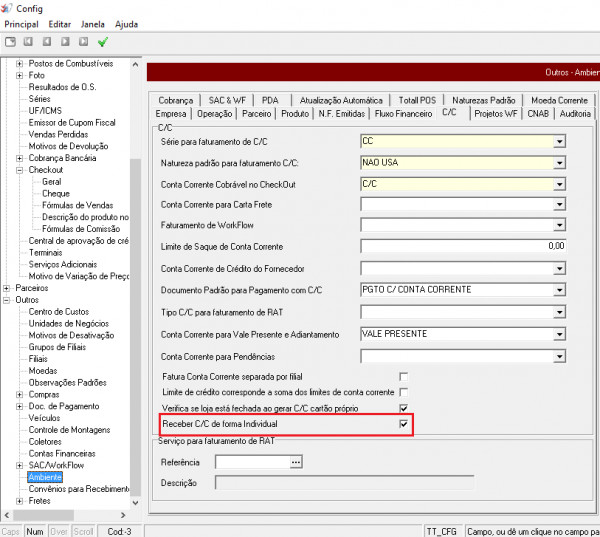This screenshot has width=600, height=537.
Task: Open the Referência lookup ellipsis button
Action: [295, 463]
